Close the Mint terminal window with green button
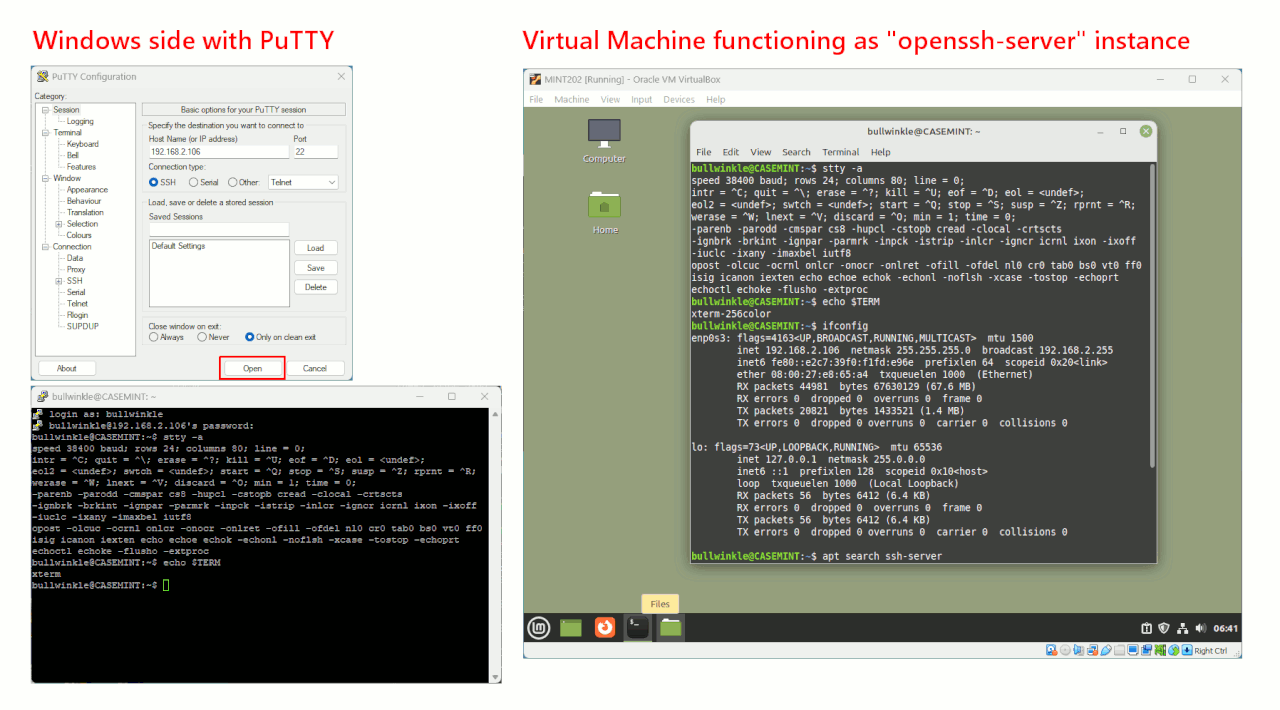This screenshot has height=710, width=1280. (x=1146, y=131)
